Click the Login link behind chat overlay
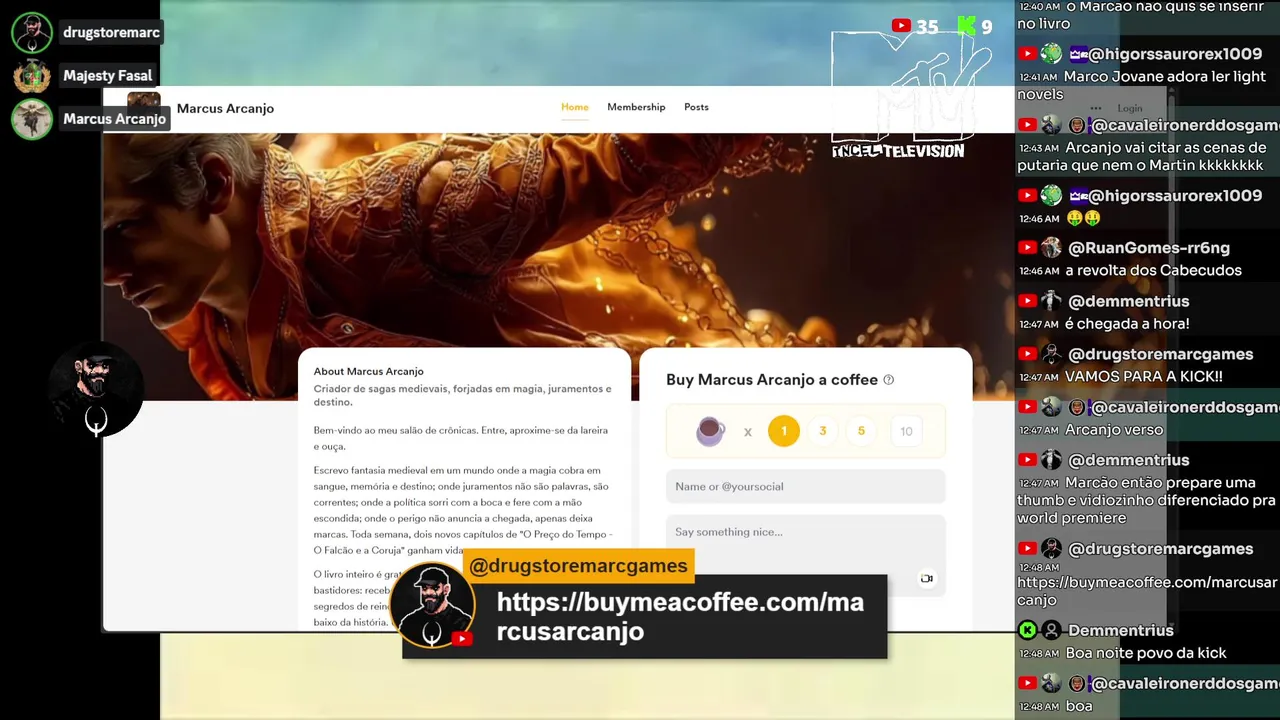The height and width of the screenshot is (720, 1280). pos(1130,108)
